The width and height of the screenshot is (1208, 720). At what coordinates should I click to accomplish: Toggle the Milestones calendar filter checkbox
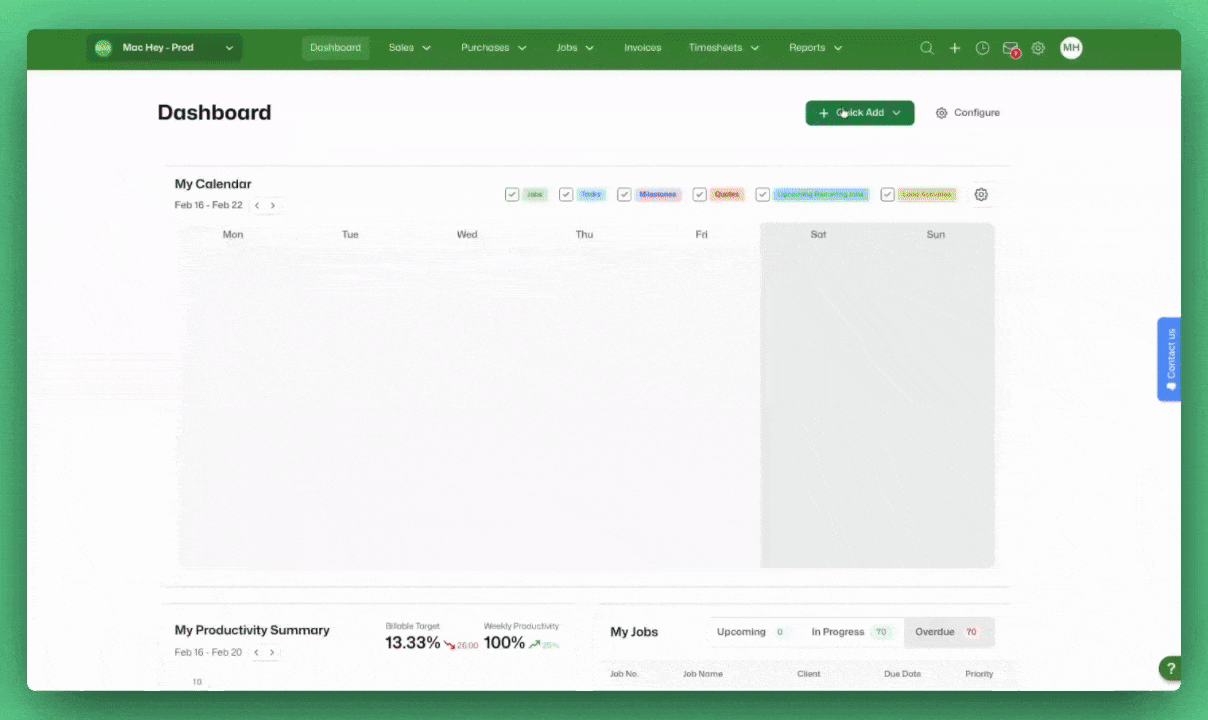(x=624, y=195)
